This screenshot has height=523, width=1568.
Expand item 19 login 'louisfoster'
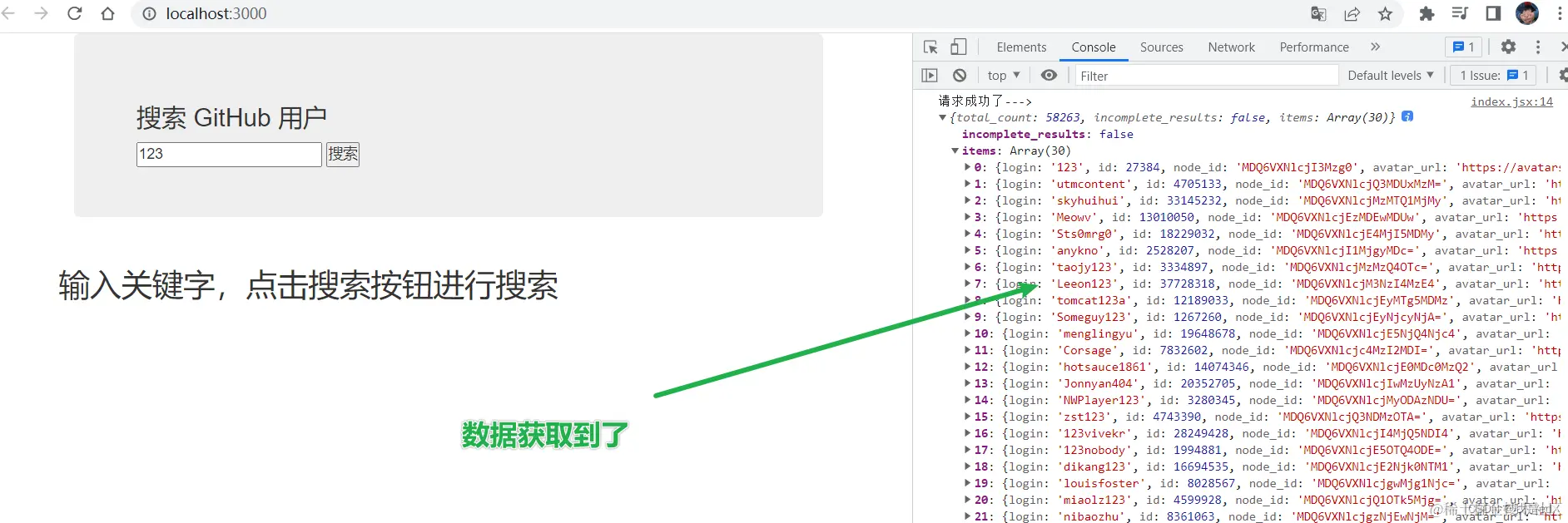pos(967,483)
